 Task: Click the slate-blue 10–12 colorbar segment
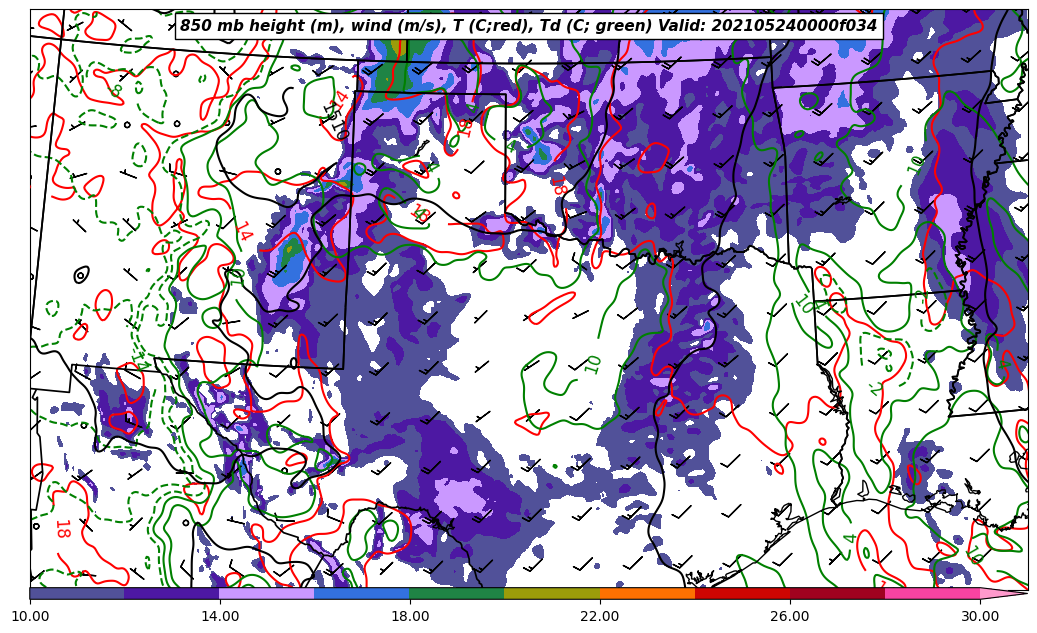point(77,593)
